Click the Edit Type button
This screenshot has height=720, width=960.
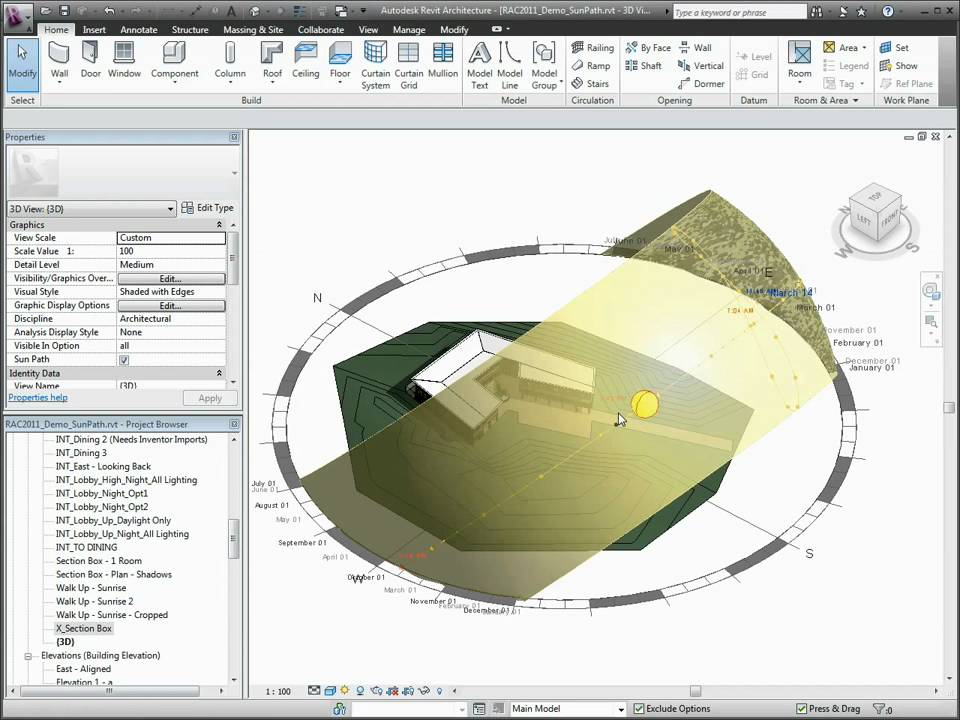pyautogui.click(x=208, y=208)
